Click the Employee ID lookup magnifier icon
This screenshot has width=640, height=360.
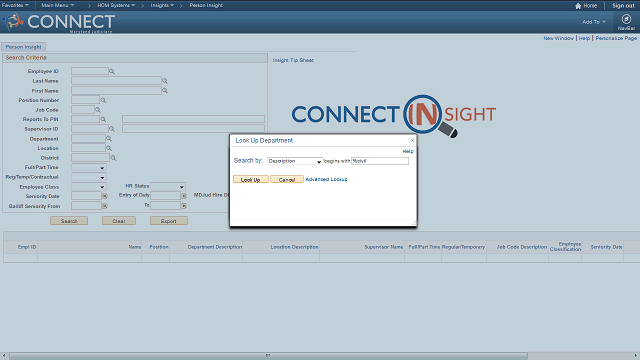112,71
